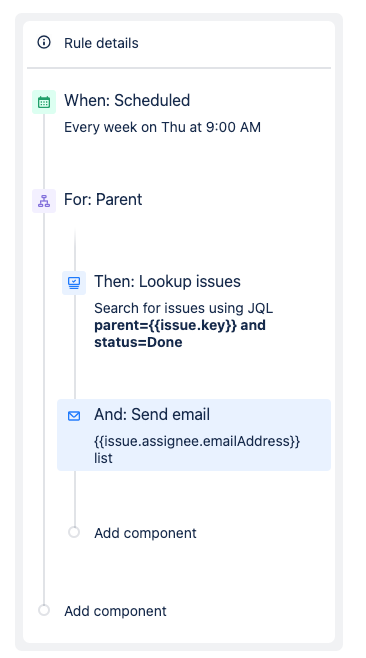Select the bold JQL parent={{issue.key}} query text
Screen dimensions: 366x658
180,325
